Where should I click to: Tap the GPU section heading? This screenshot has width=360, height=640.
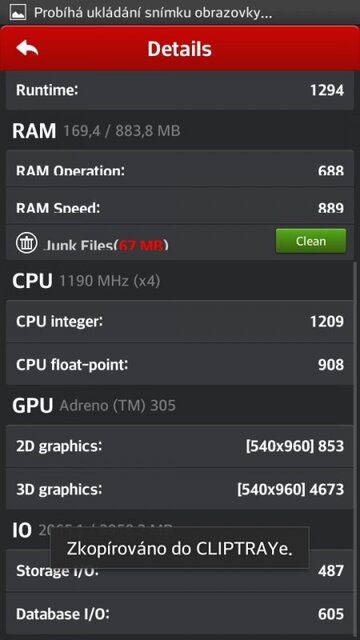[33, 405]
